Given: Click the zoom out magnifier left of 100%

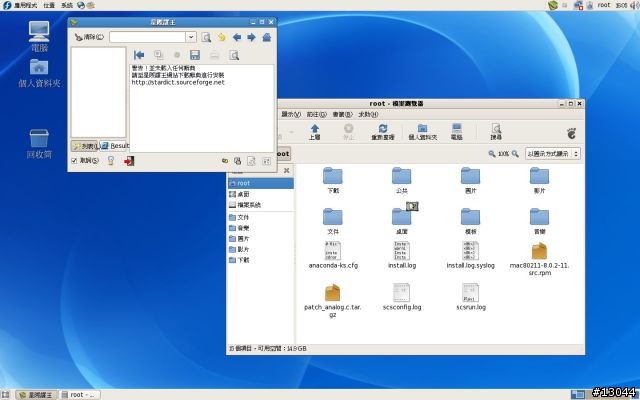Looking at the screenshot, I should pyautogui.click(x=492, y=154).
